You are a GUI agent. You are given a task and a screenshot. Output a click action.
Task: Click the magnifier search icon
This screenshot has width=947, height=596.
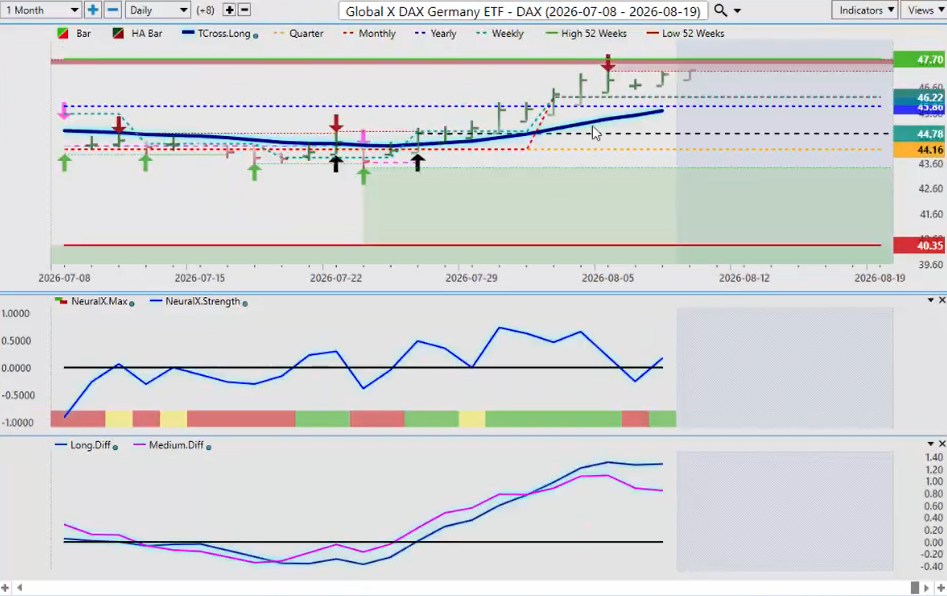pos(720,10)
